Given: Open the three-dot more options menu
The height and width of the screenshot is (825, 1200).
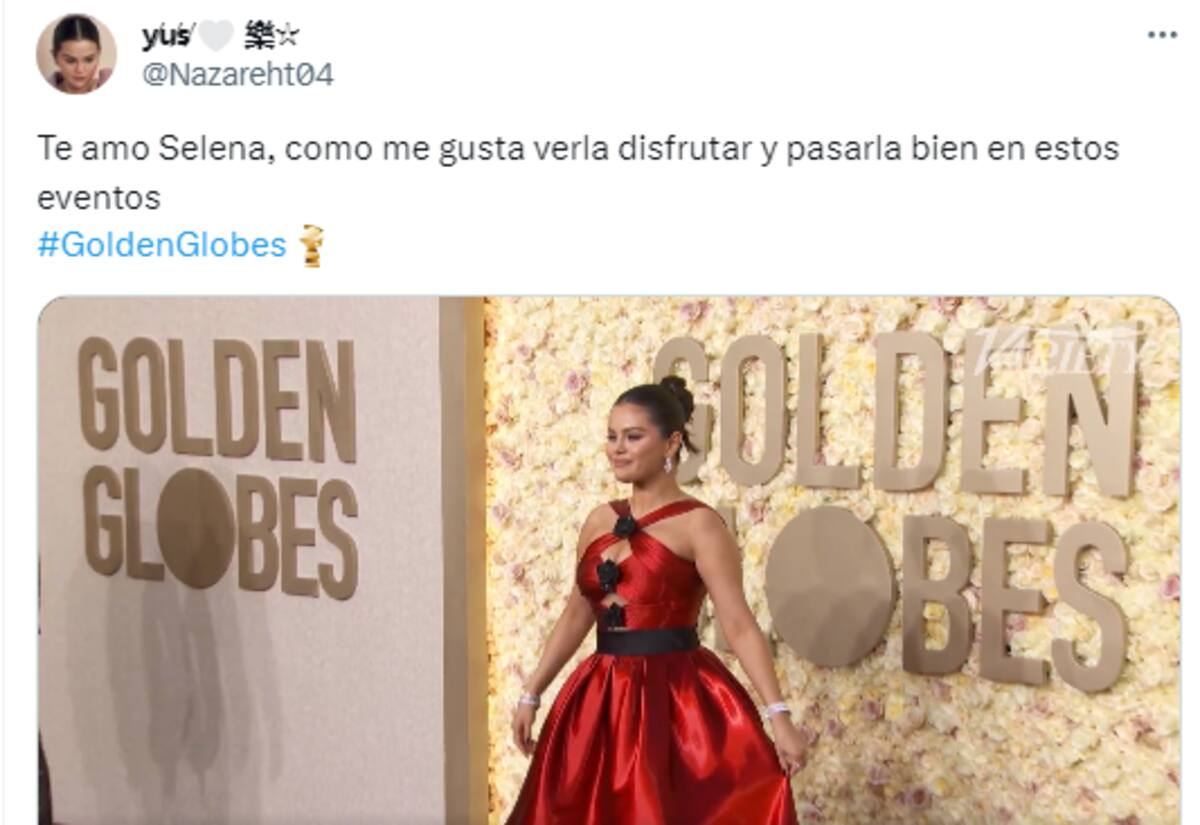Looking at the screenshot, I should click(x=1161, y=35).
